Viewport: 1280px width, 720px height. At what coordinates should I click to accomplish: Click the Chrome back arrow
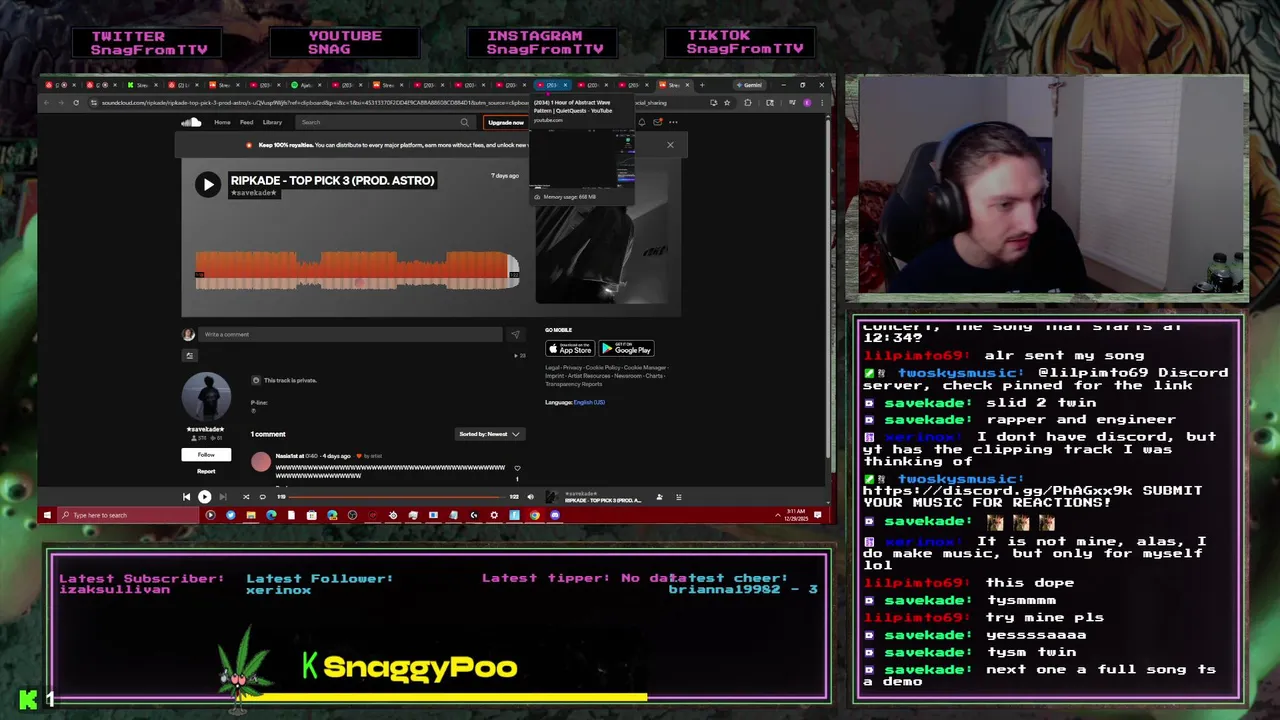(47, 102)
